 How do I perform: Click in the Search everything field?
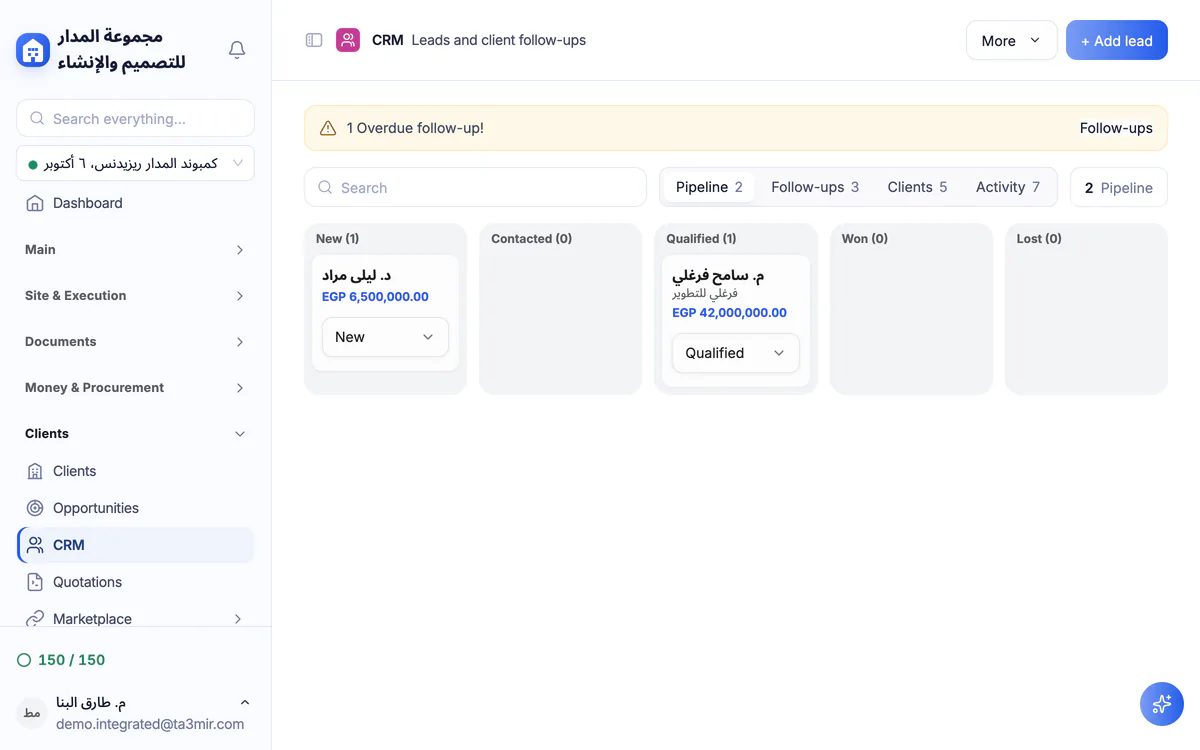pos(135,118)
